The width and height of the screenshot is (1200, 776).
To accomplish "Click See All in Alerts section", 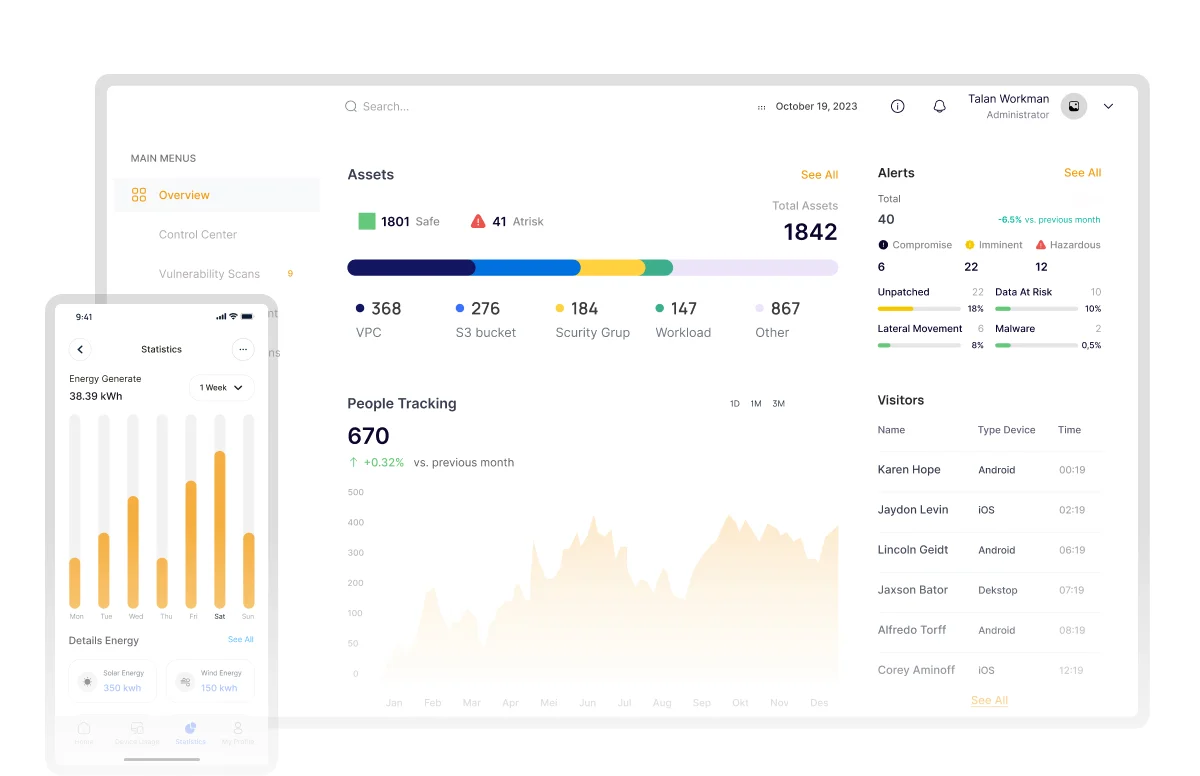I will point(1082,173).
